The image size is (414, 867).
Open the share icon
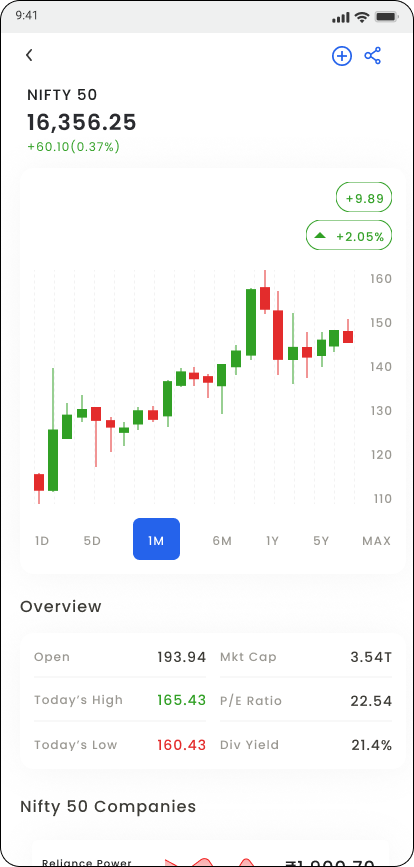[373, 56]
